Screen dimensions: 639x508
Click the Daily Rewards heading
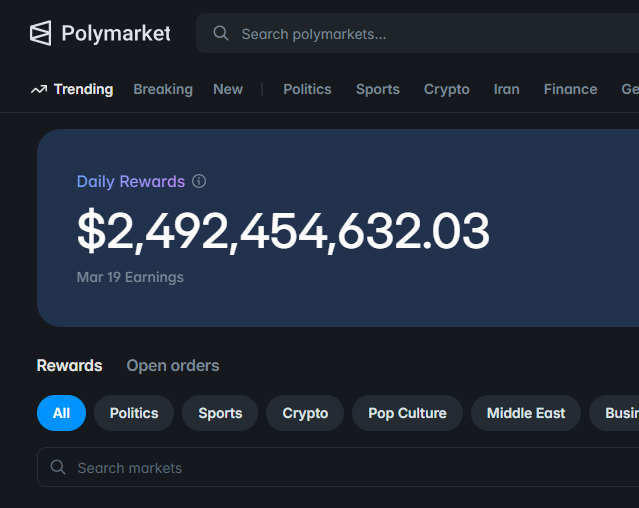coord(131,181)
